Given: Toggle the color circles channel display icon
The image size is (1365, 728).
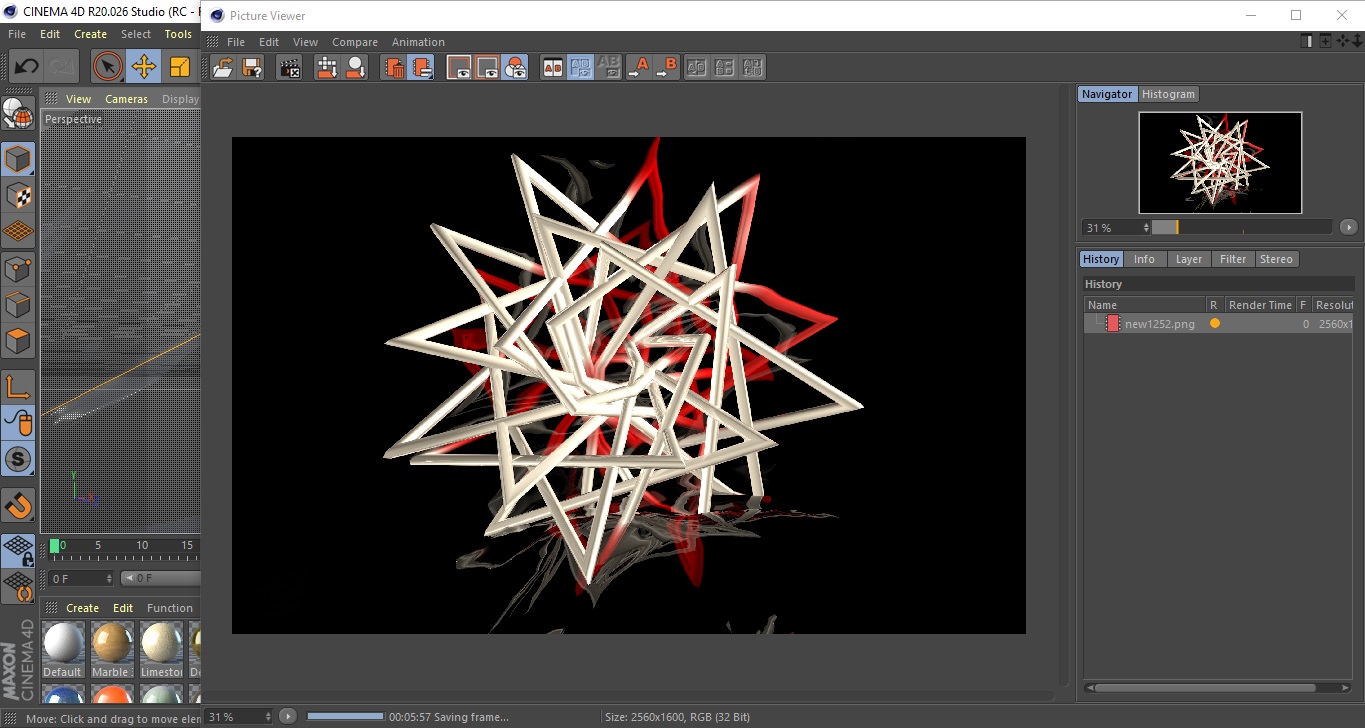Looking at the screenshot, I should pos(515,67).
